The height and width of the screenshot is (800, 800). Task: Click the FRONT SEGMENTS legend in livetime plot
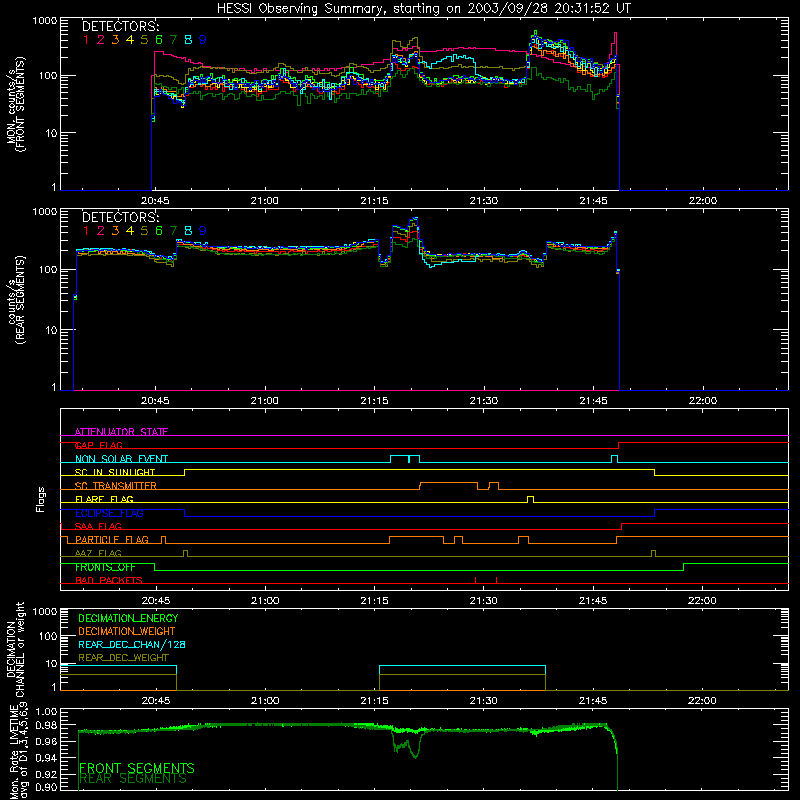coord(137,768)
